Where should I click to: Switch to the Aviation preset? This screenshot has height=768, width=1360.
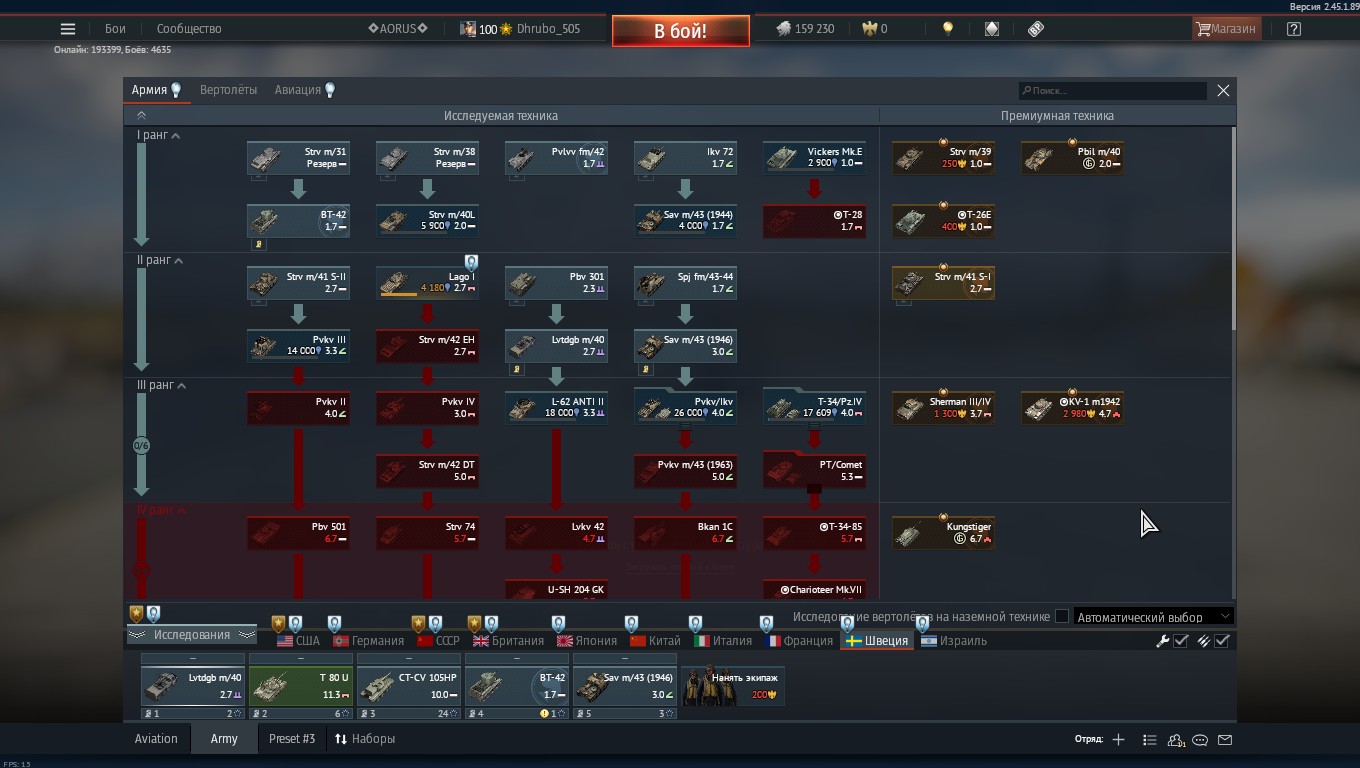pos(156,739)
